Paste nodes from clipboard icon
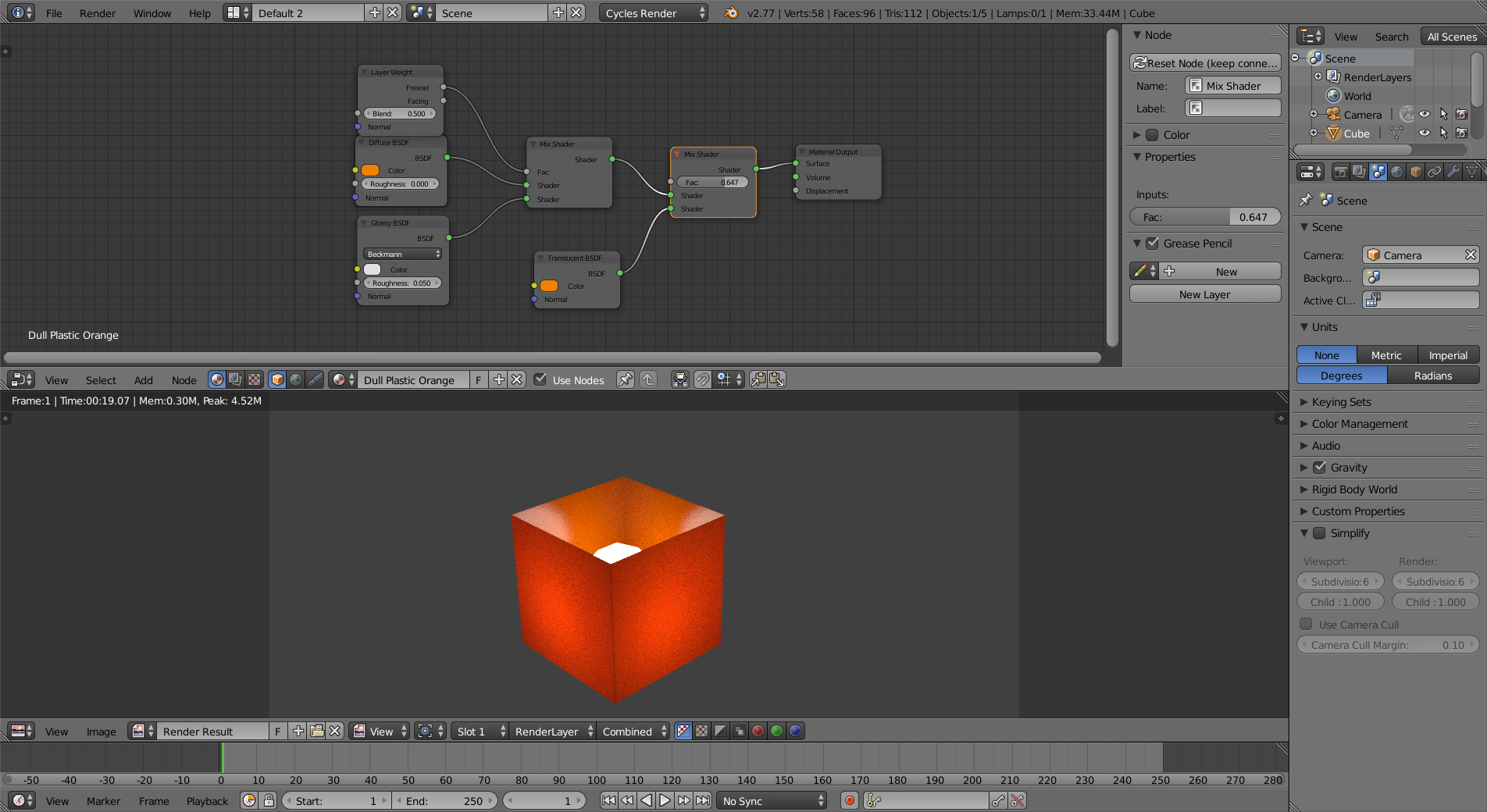Viewport: 1487px width, 812px height. pyautogui.click(x=777, y=379)
